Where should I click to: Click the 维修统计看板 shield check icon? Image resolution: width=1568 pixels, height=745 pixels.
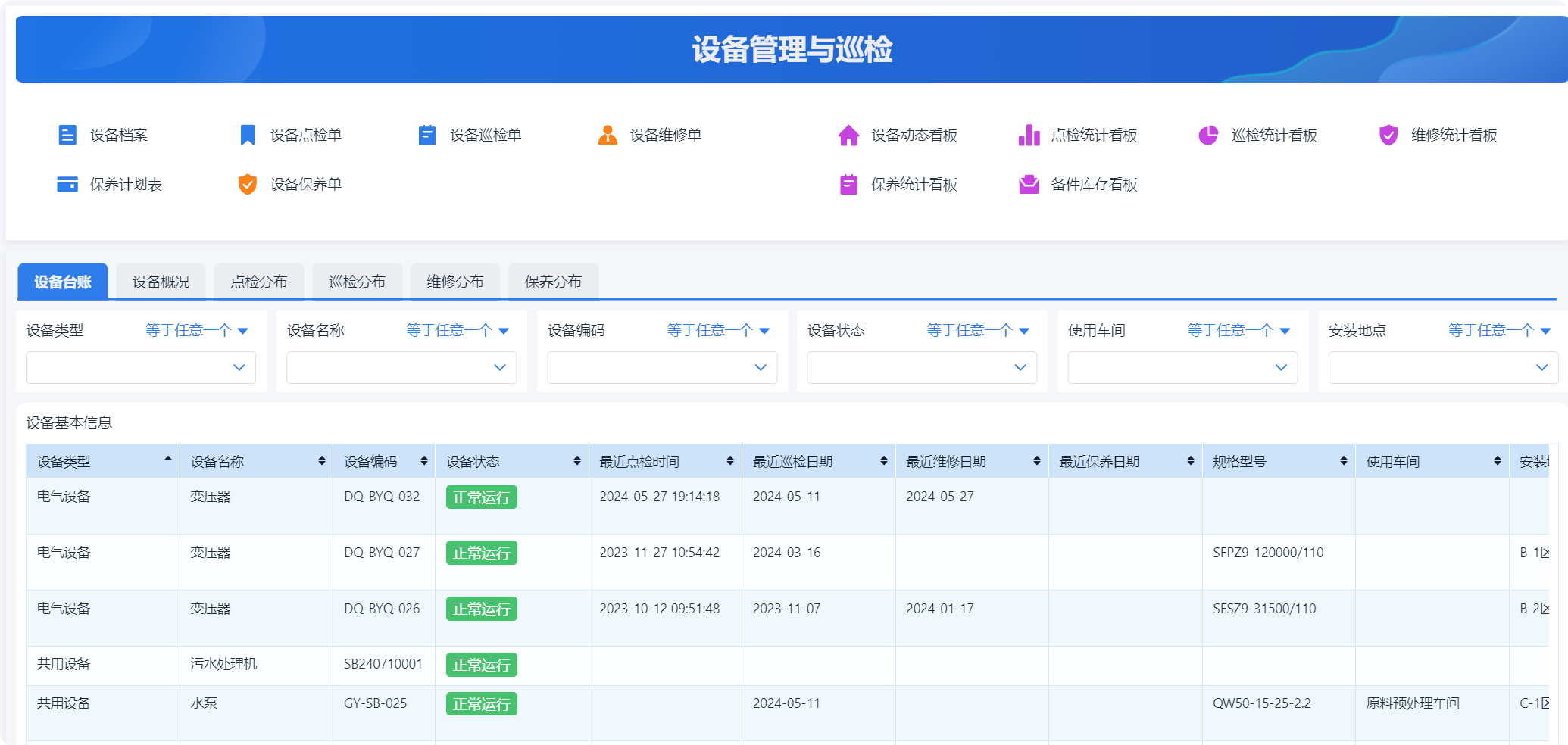1388,135
